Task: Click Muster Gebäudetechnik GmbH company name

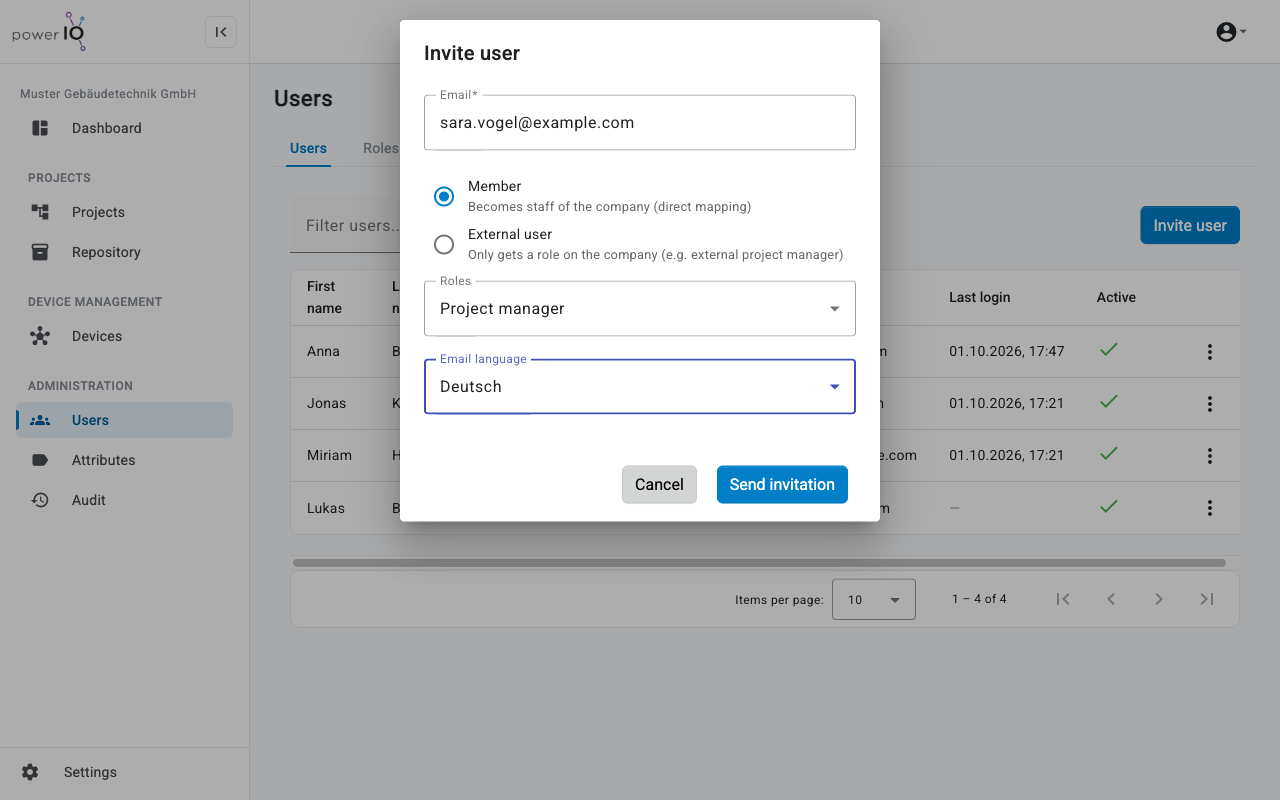Action: tap(108, 94)
